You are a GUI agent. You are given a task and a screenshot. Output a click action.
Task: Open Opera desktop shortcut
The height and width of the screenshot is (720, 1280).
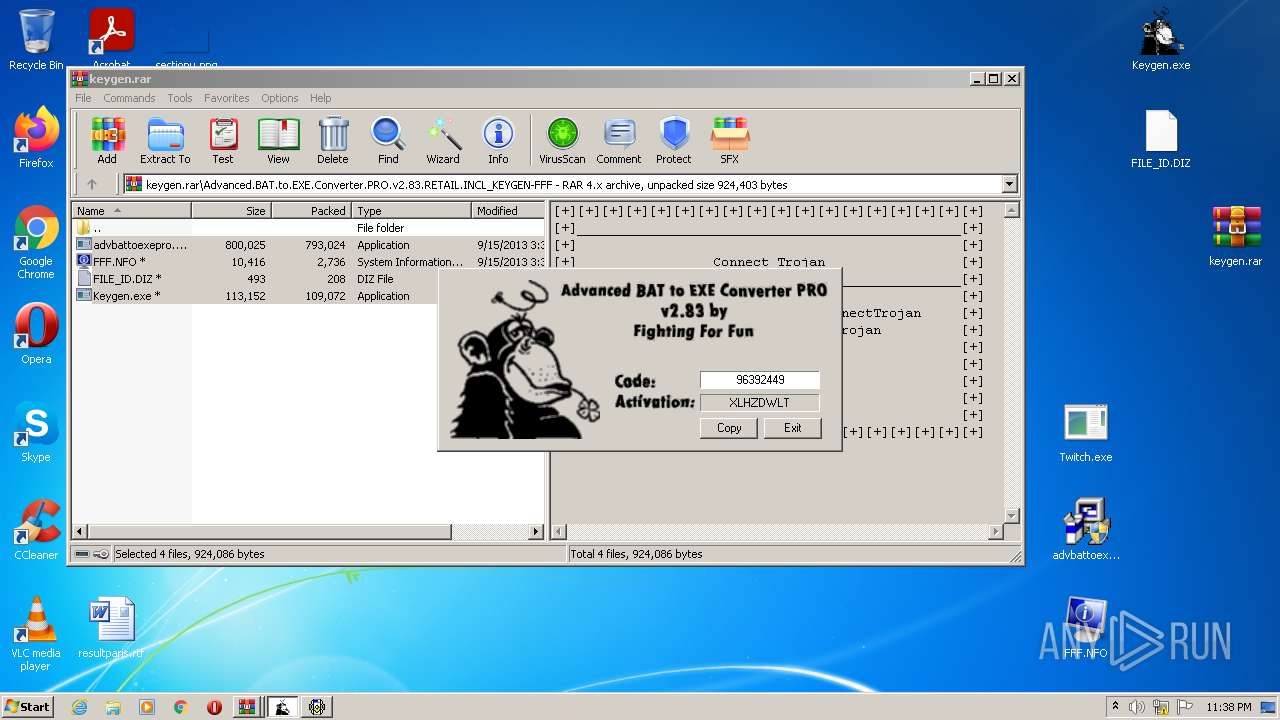(x=36, y=334)
